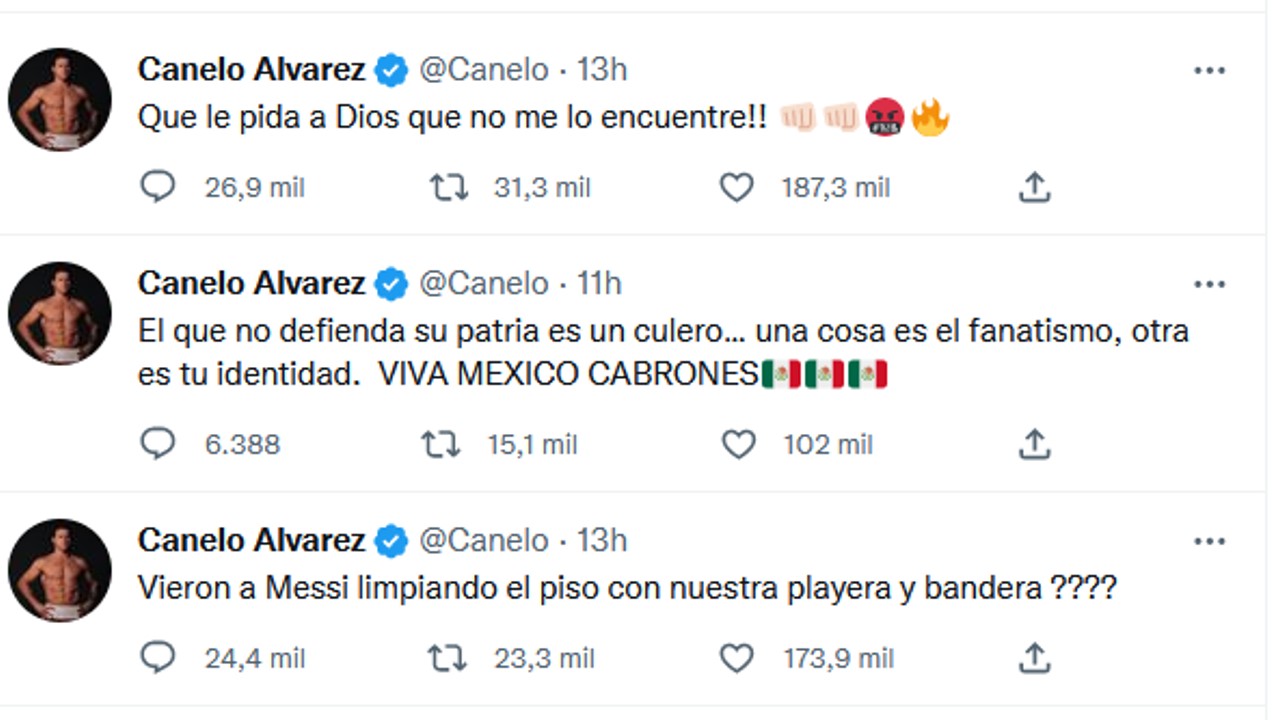
Task: Open the author name on the first tweet
Action: [251, 70]
